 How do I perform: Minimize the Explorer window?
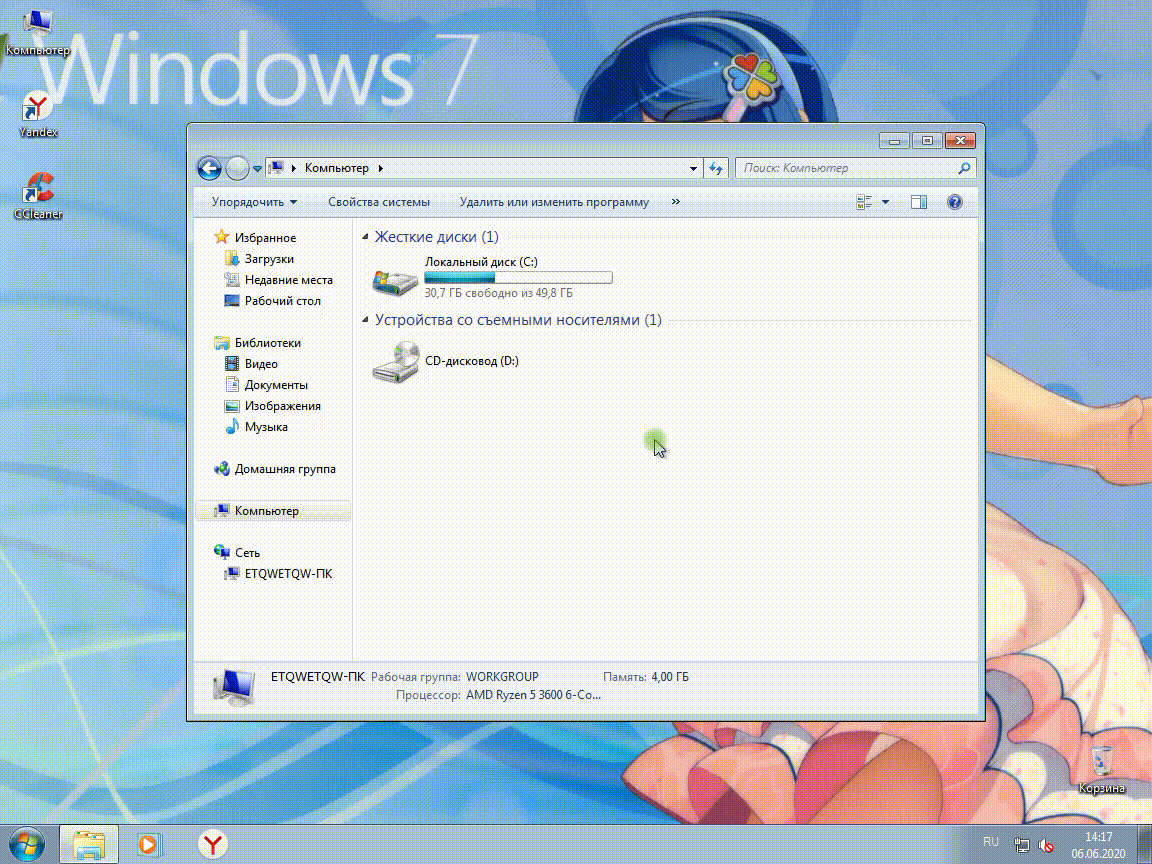click(x=894, y=140)
